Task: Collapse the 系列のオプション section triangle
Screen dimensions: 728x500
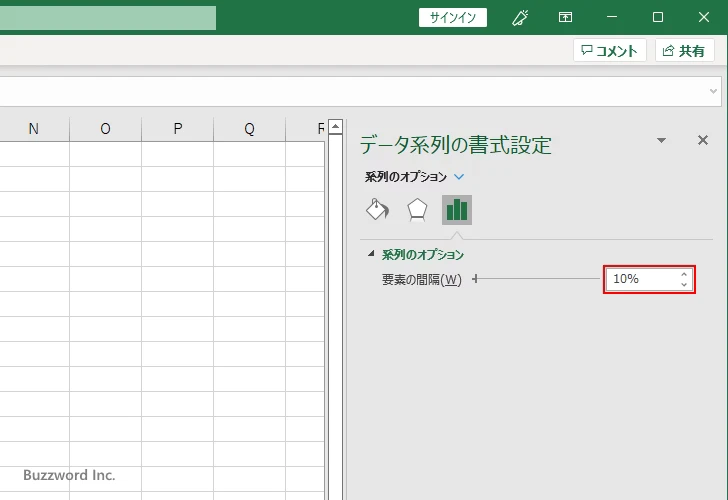Action: click(371, 253)
